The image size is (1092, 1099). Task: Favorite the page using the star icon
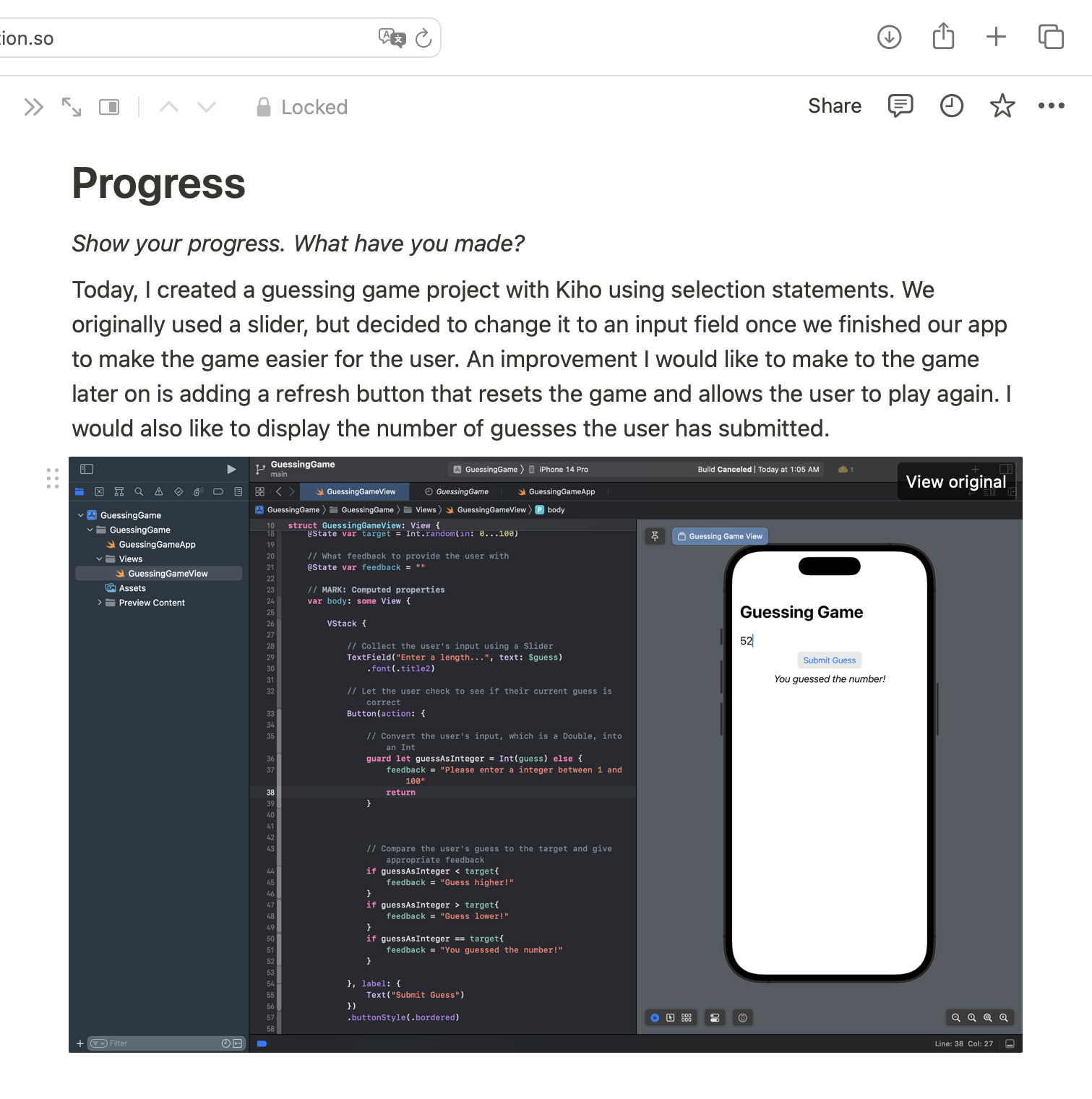pyautogui.click(x=1002, y=106)
